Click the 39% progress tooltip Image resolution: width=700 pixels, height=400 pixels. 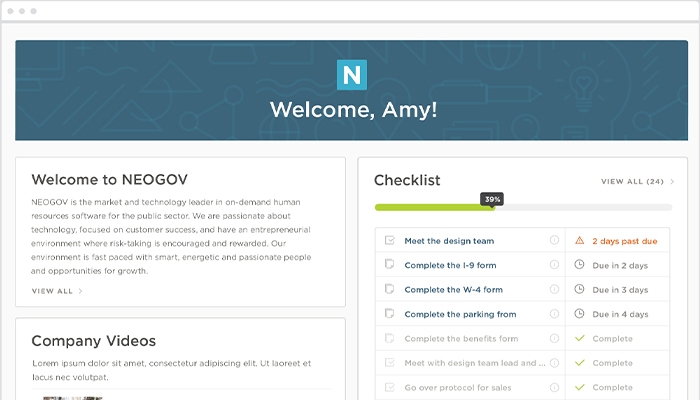click(x=492, y=199)
